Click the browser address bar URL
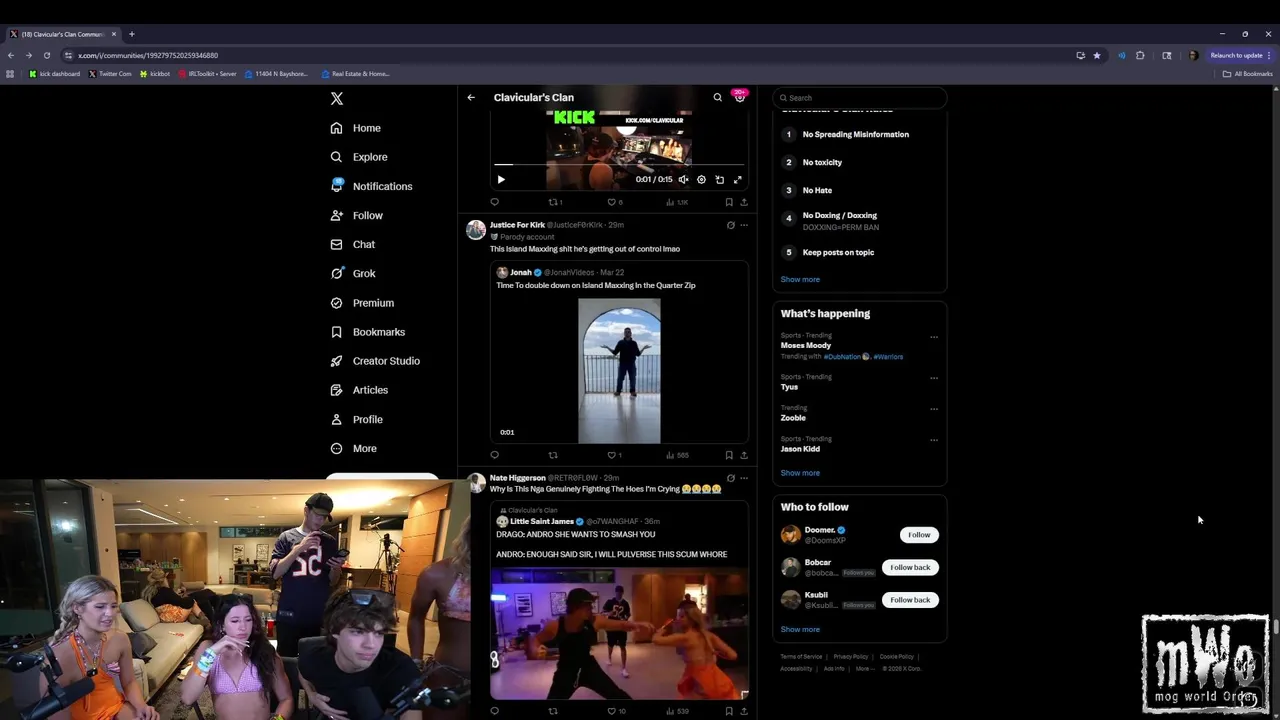 [x=148, y=55]
